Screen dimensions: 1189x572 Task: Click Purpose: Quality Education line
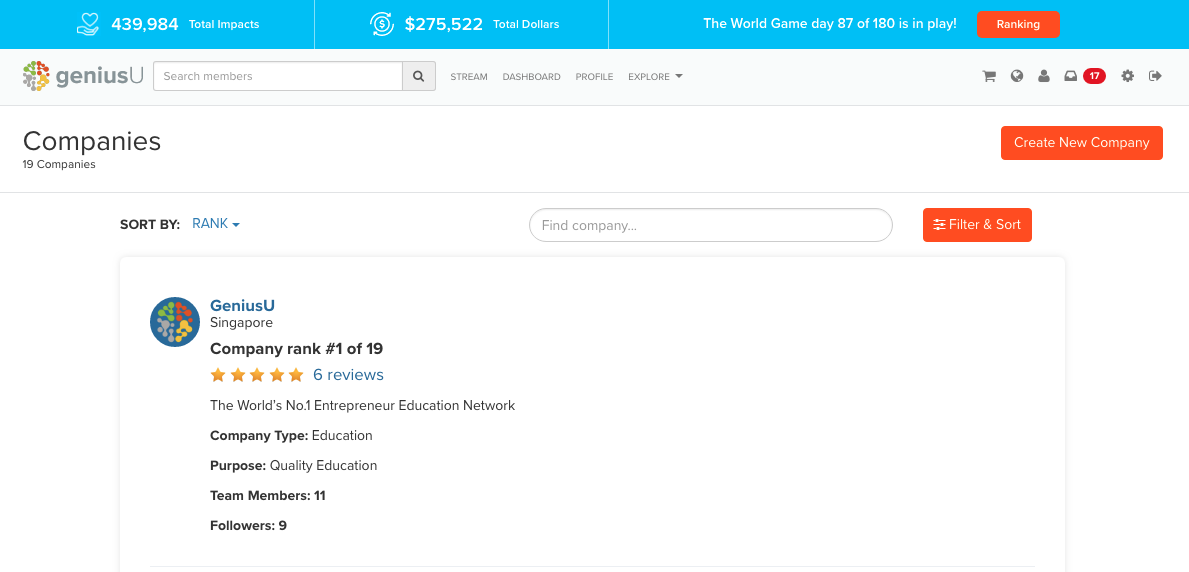click(293, 465)
